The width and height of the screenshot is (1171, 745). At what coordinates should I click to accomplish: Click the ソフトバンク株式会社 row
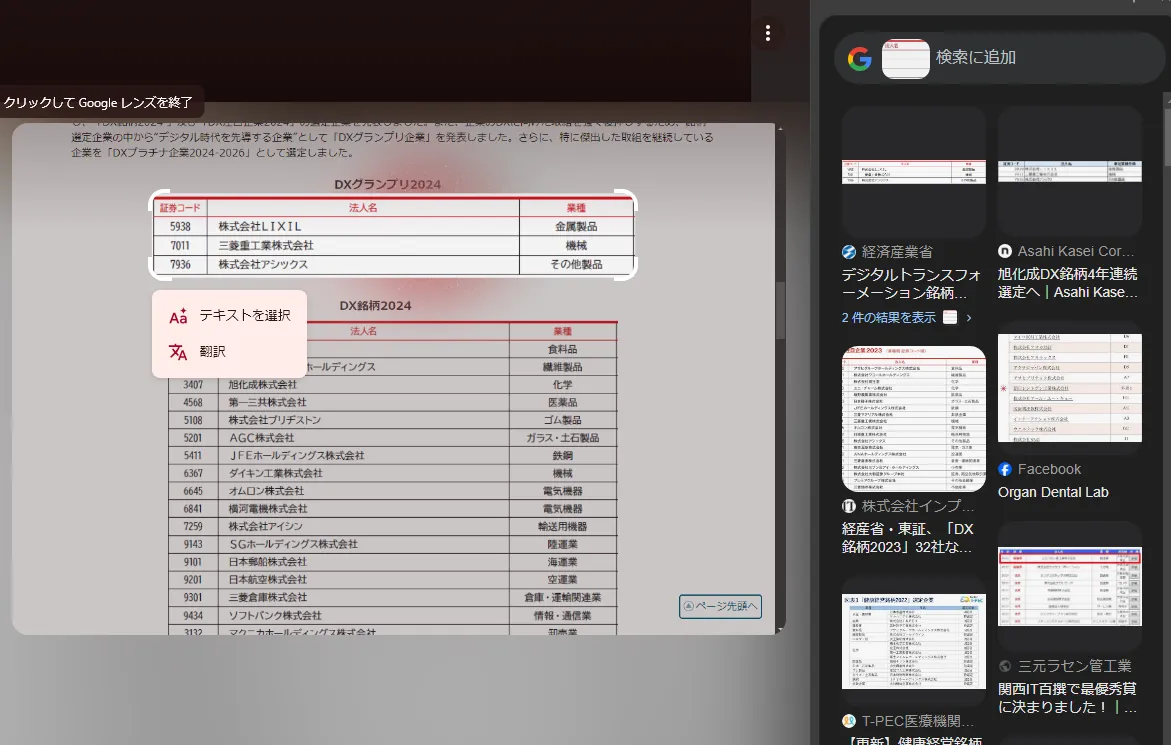(393, 616)
